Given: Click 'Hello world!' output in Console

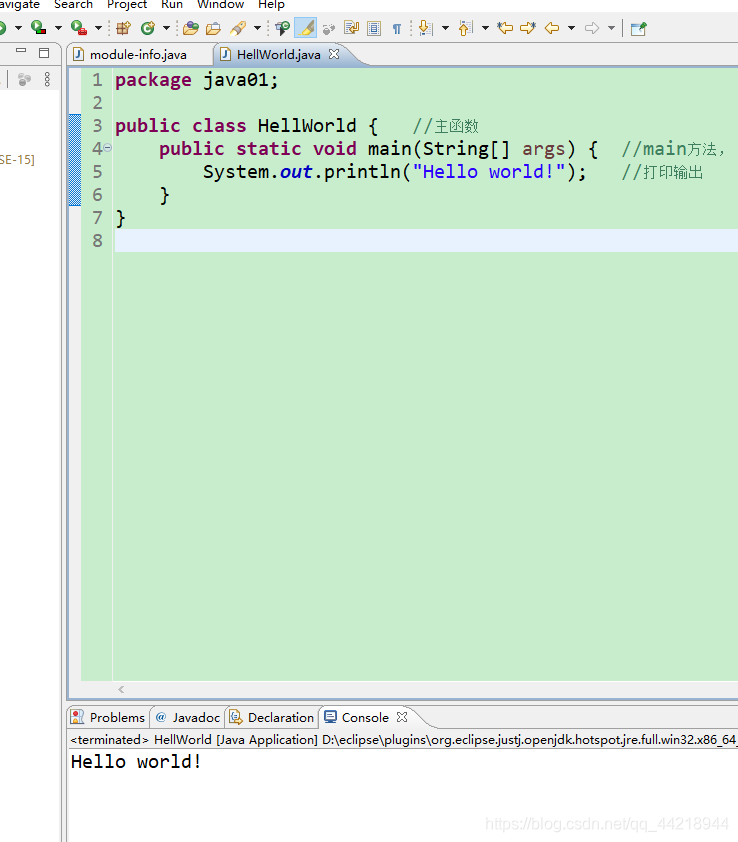Looking at the screenshot, I should (x=136, y=762).
